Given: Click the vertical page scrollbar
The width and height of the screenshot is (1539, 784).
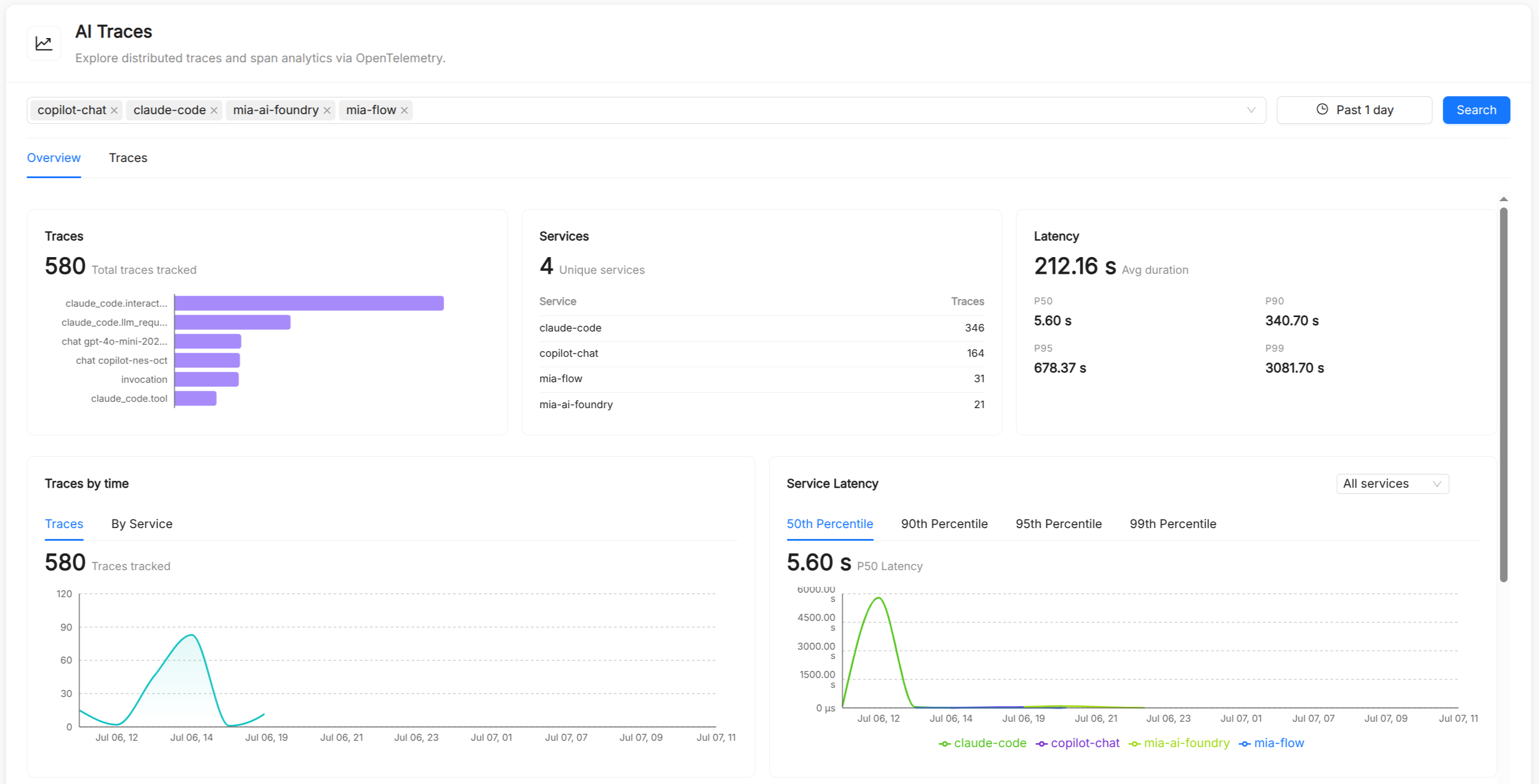Looking at the screenshot, I should (1503, 394).
